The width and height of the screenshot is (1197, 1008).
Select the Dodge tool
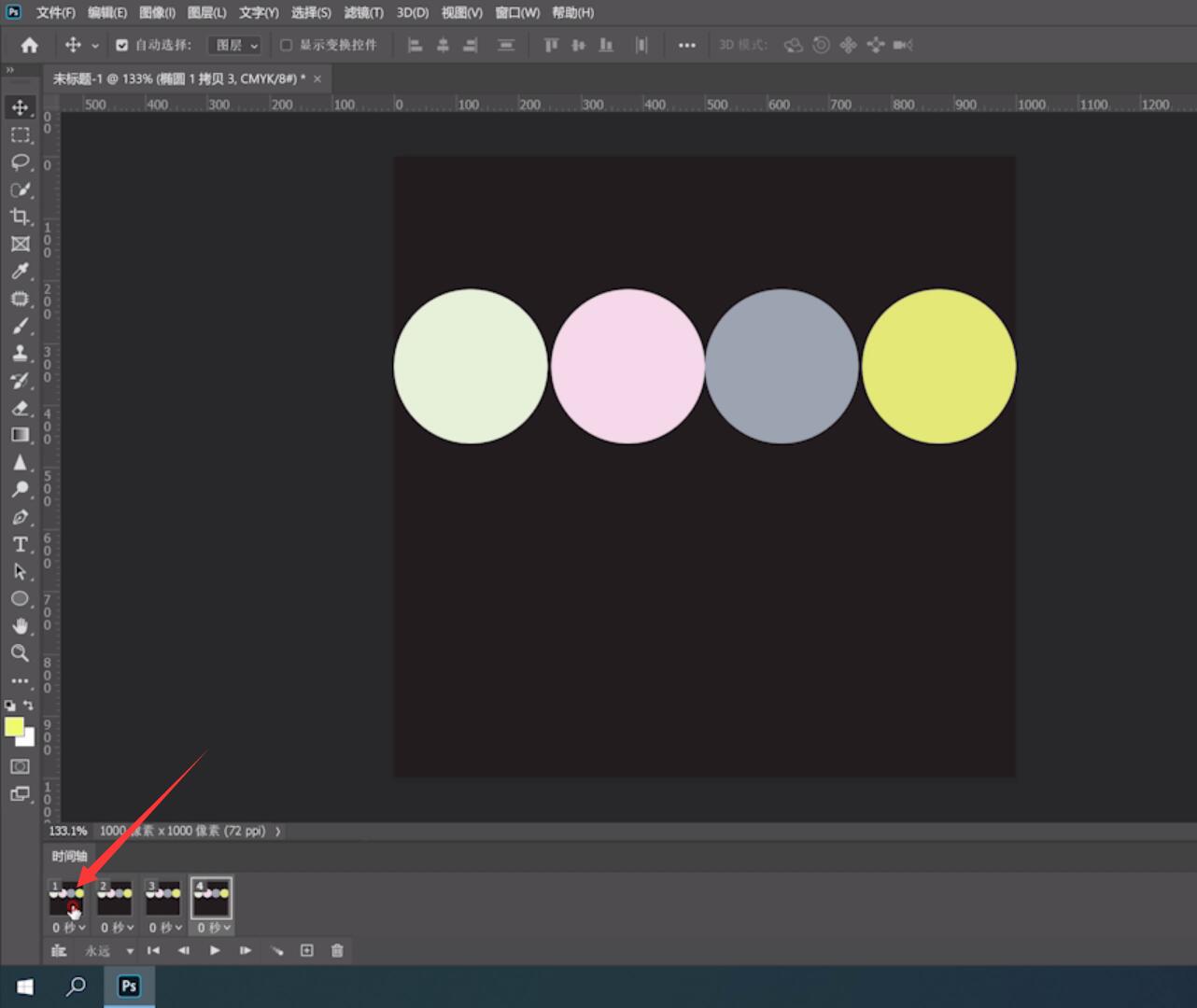[20, 489]
